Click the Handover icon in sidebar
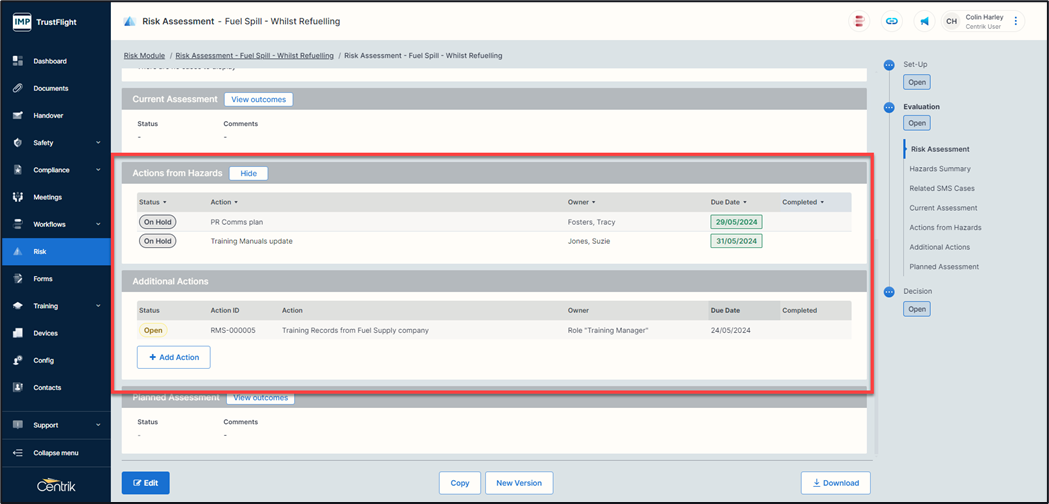1049x504 pixels. [18, 115]
